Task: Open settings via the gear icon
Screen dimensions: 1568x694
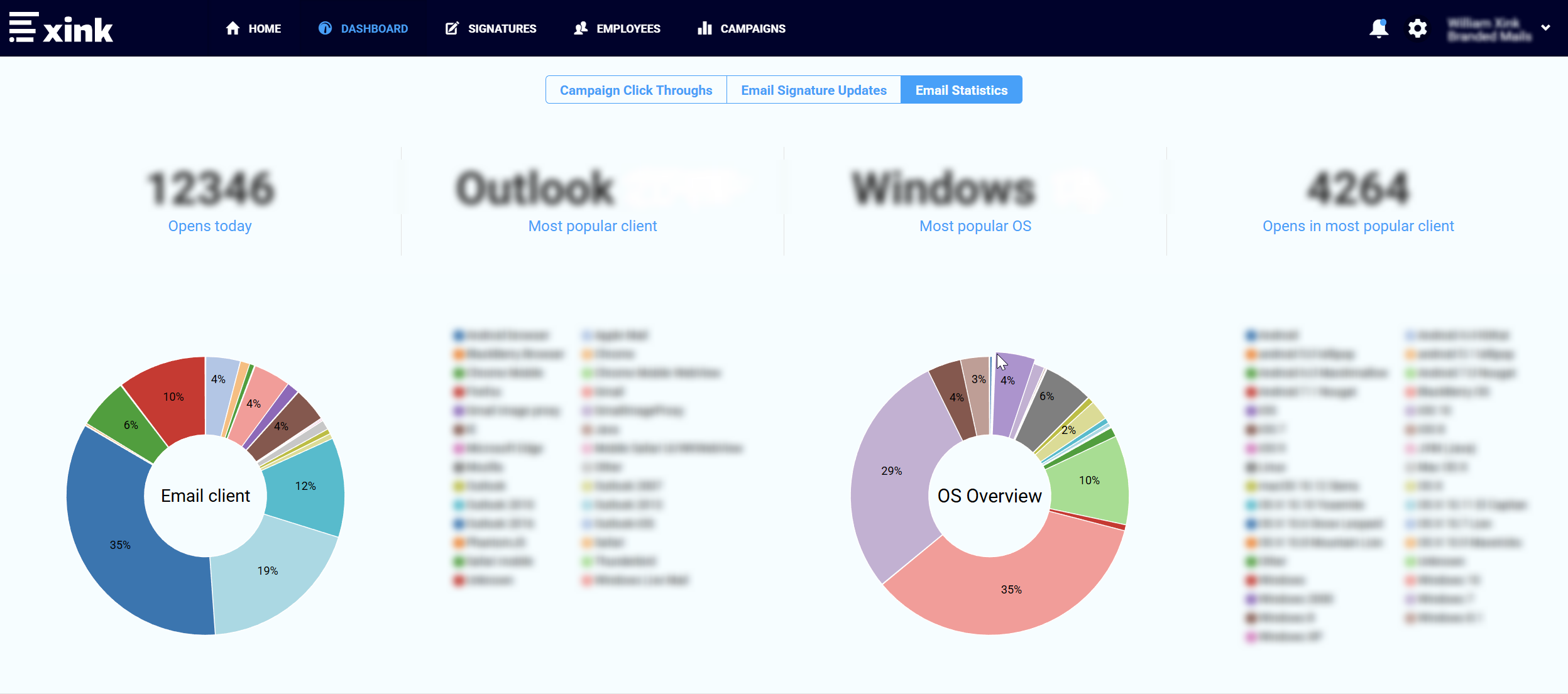Action: point(1417,28)
